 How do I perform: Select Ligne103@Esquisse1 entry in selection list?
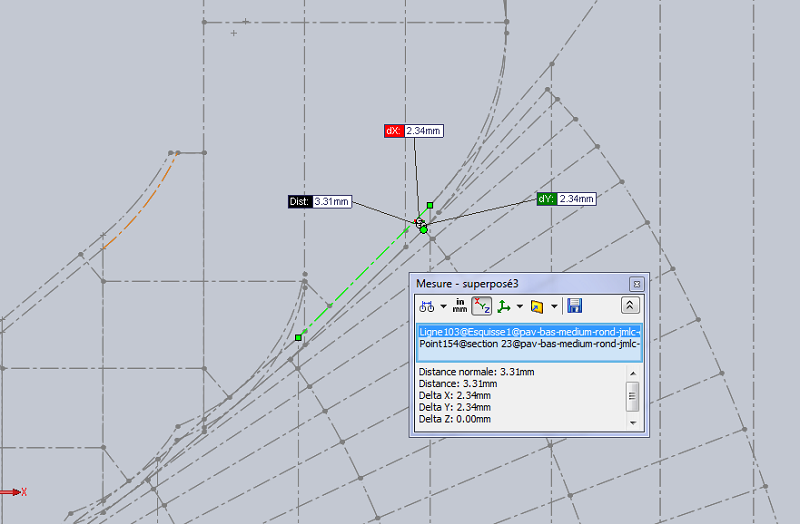pyautogui.click(x=529, y=332)
